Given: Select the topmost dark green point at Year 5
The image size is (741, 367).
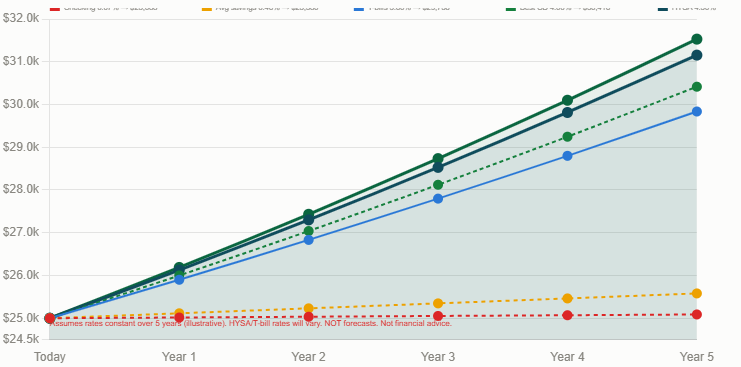Looking at the screenshot, I should click(x=697, y=39).
